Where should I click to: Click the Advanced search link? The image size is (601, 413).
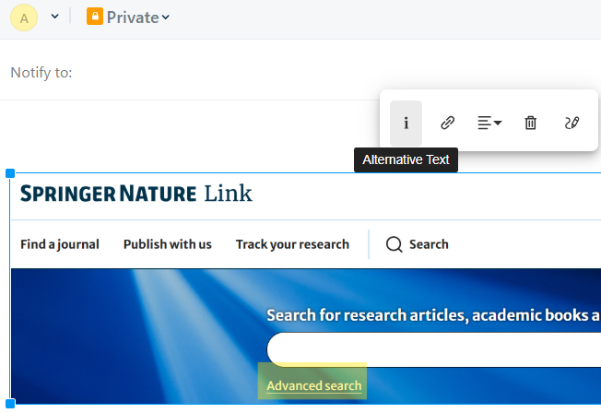[314, 385]
